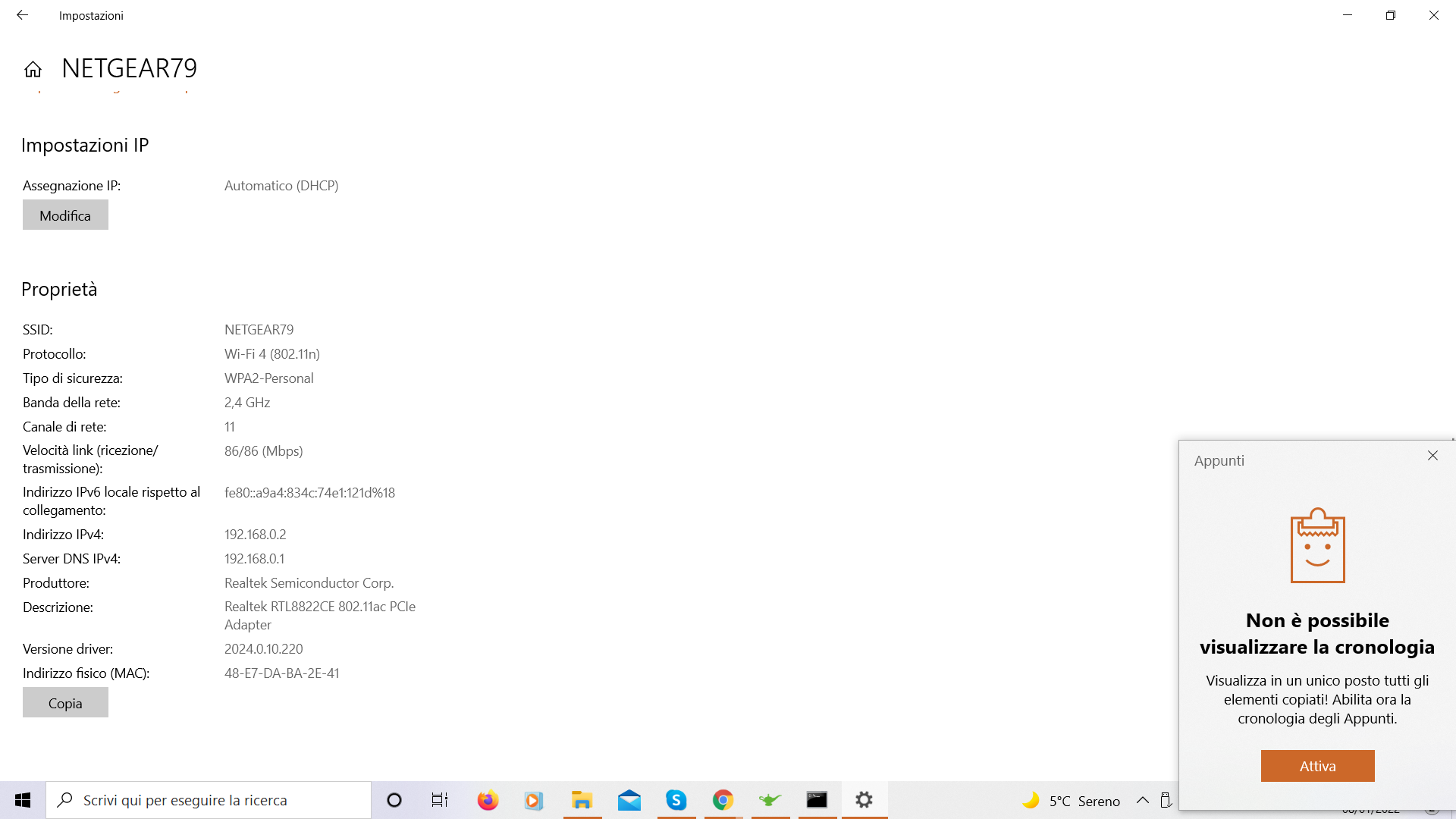
Task: Select the network channel value 11
Action: tap(230, 427)
